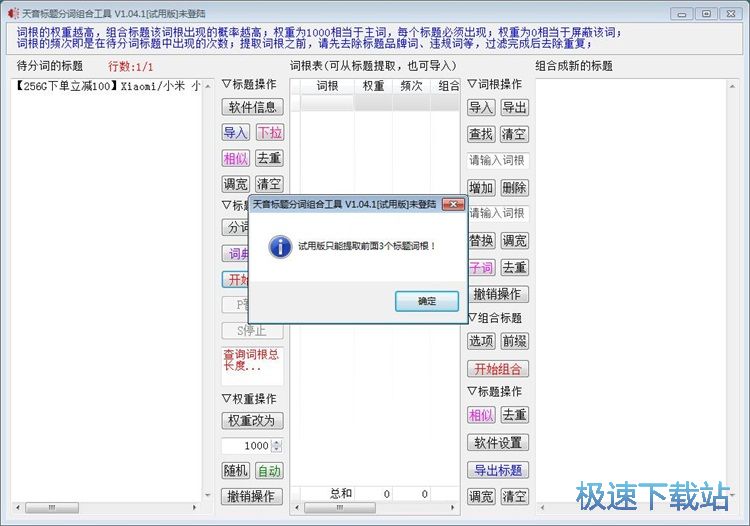This screenshot has width=750, height=526.
Task: Click 调宽 at bottom of right column
Action: 481,496
